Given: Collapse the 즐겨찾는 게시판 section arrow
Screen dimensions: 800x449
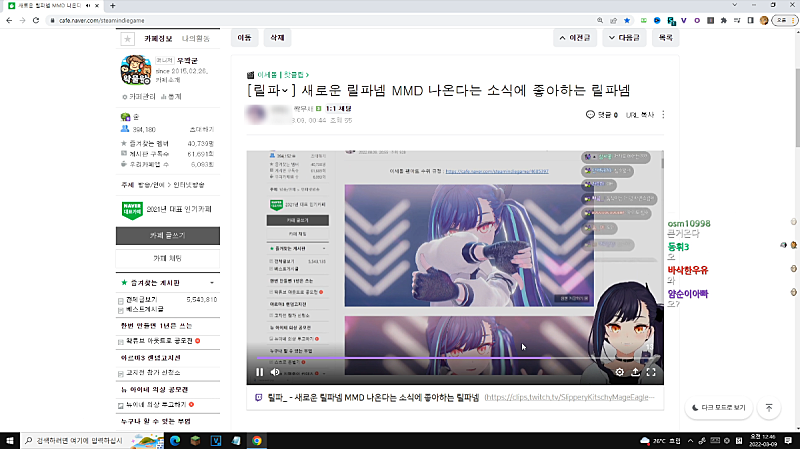Looking at the screenshot, I should tap(212, 283).
